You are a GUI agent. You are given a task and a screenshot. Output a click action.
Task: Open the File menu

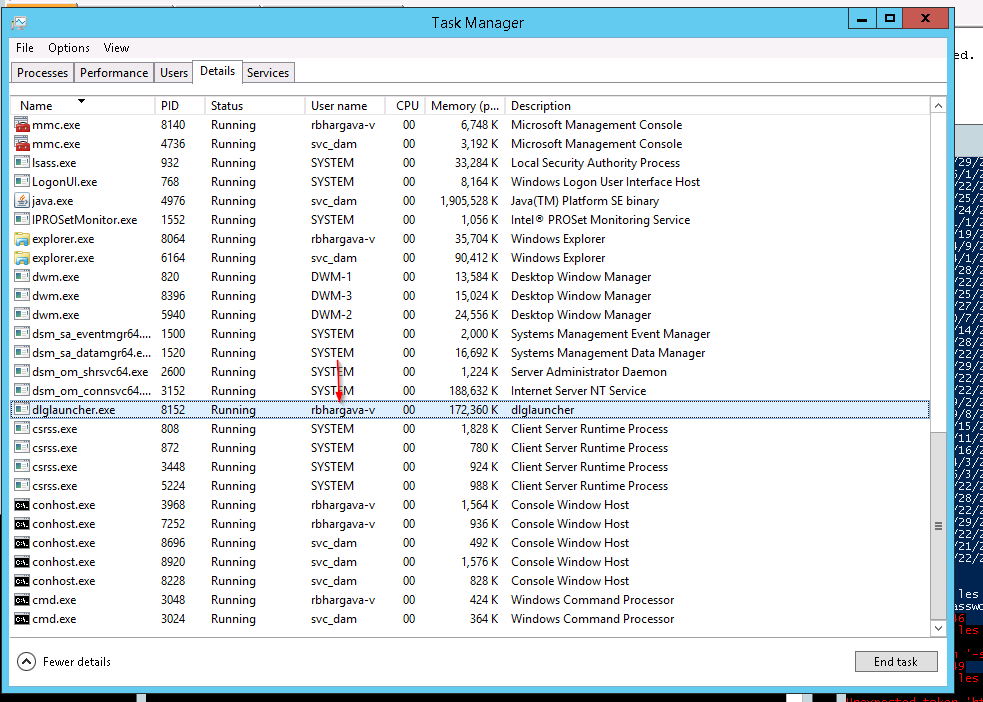pos(25,48)
